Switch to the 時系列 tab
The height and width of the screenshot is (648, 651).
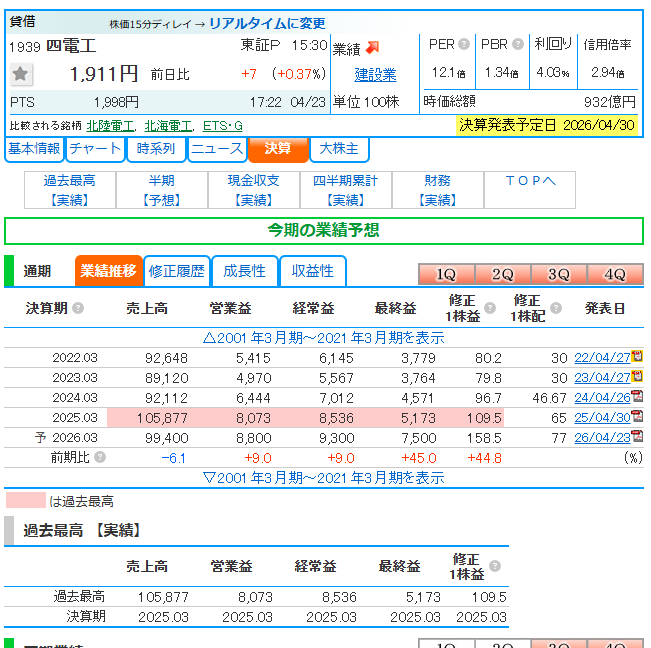tap(156, 149)
